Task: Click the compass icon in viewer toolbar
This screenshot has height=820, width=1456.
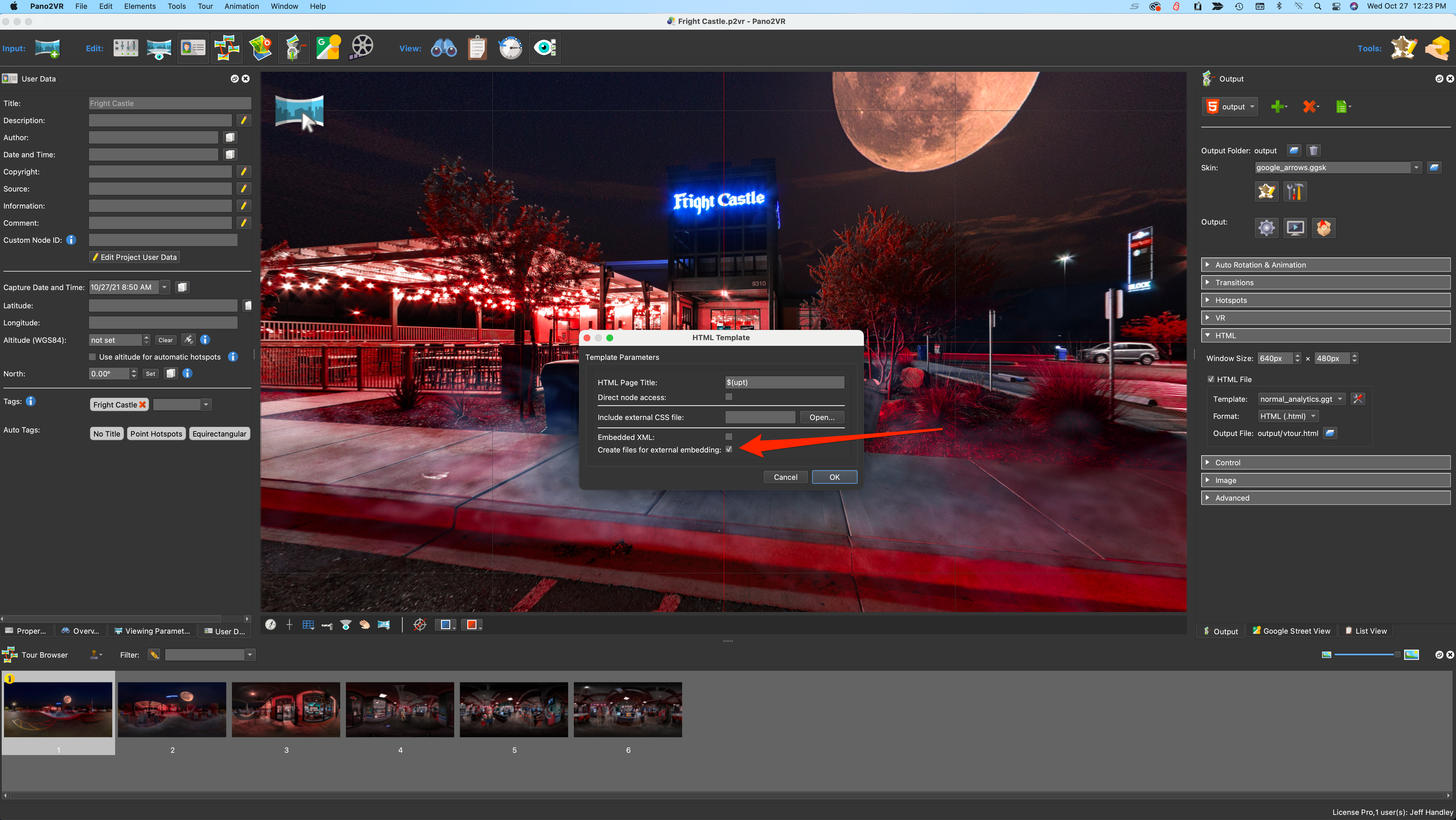Action: pos(271,625)
